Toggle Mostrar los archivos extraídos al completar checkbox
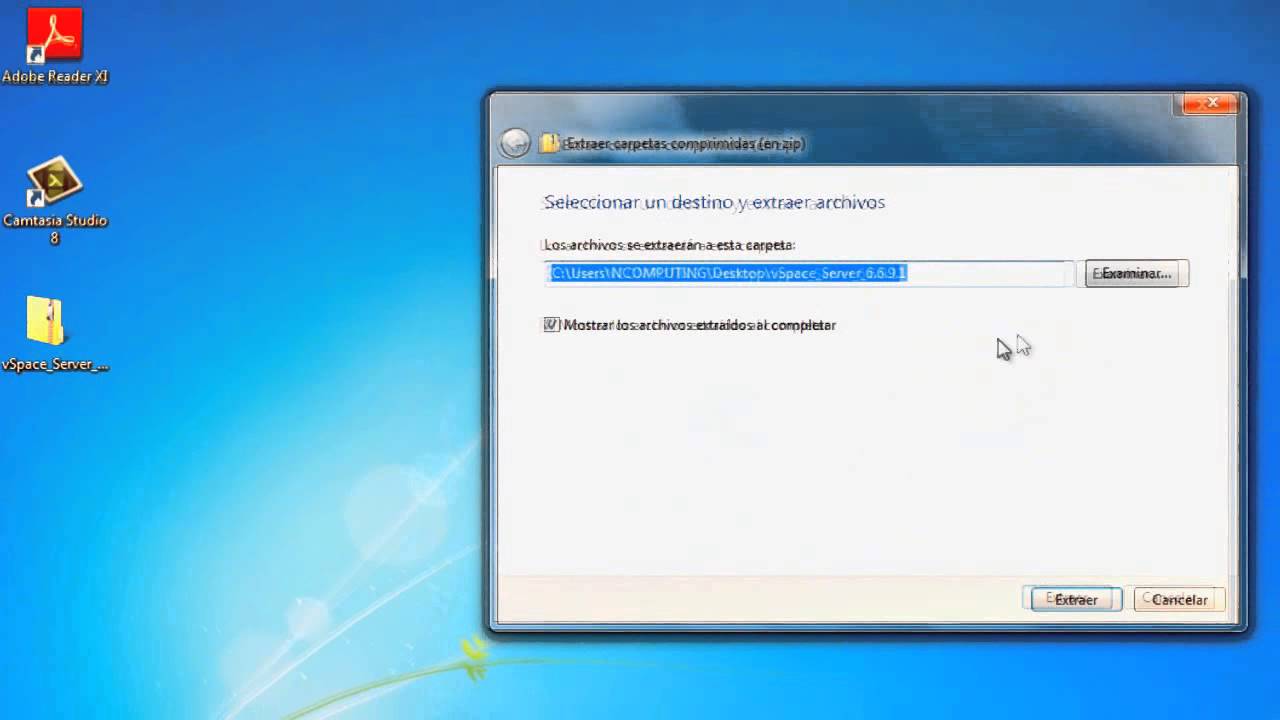 [551, 325]
